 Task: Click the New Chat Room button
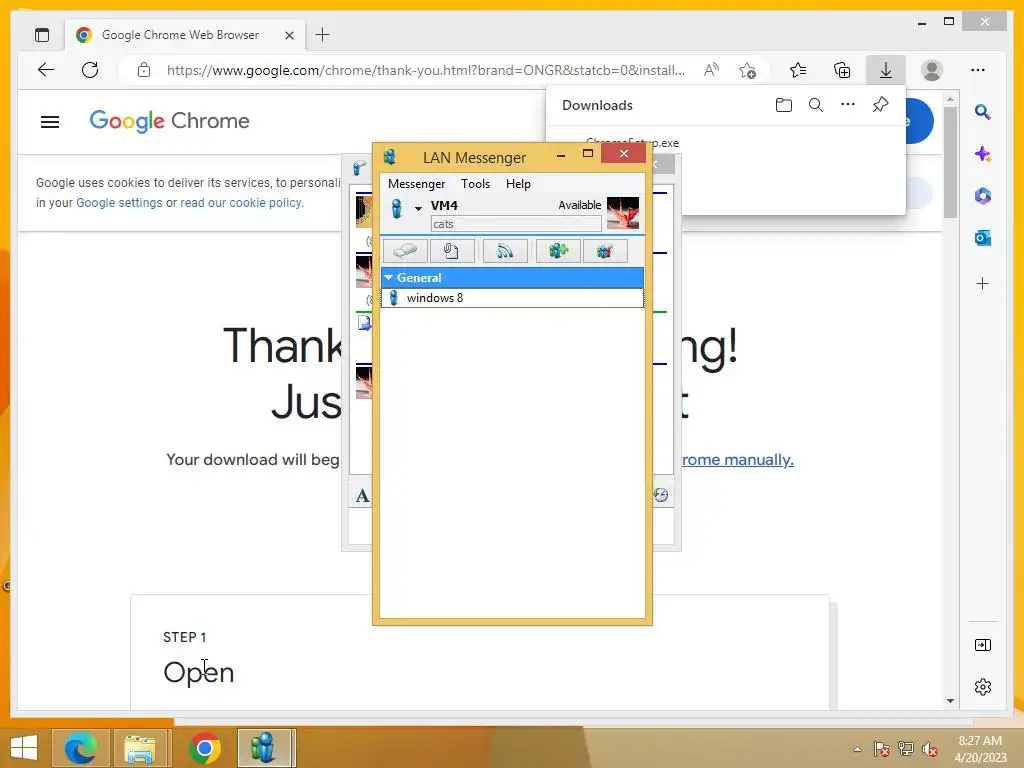558,251
